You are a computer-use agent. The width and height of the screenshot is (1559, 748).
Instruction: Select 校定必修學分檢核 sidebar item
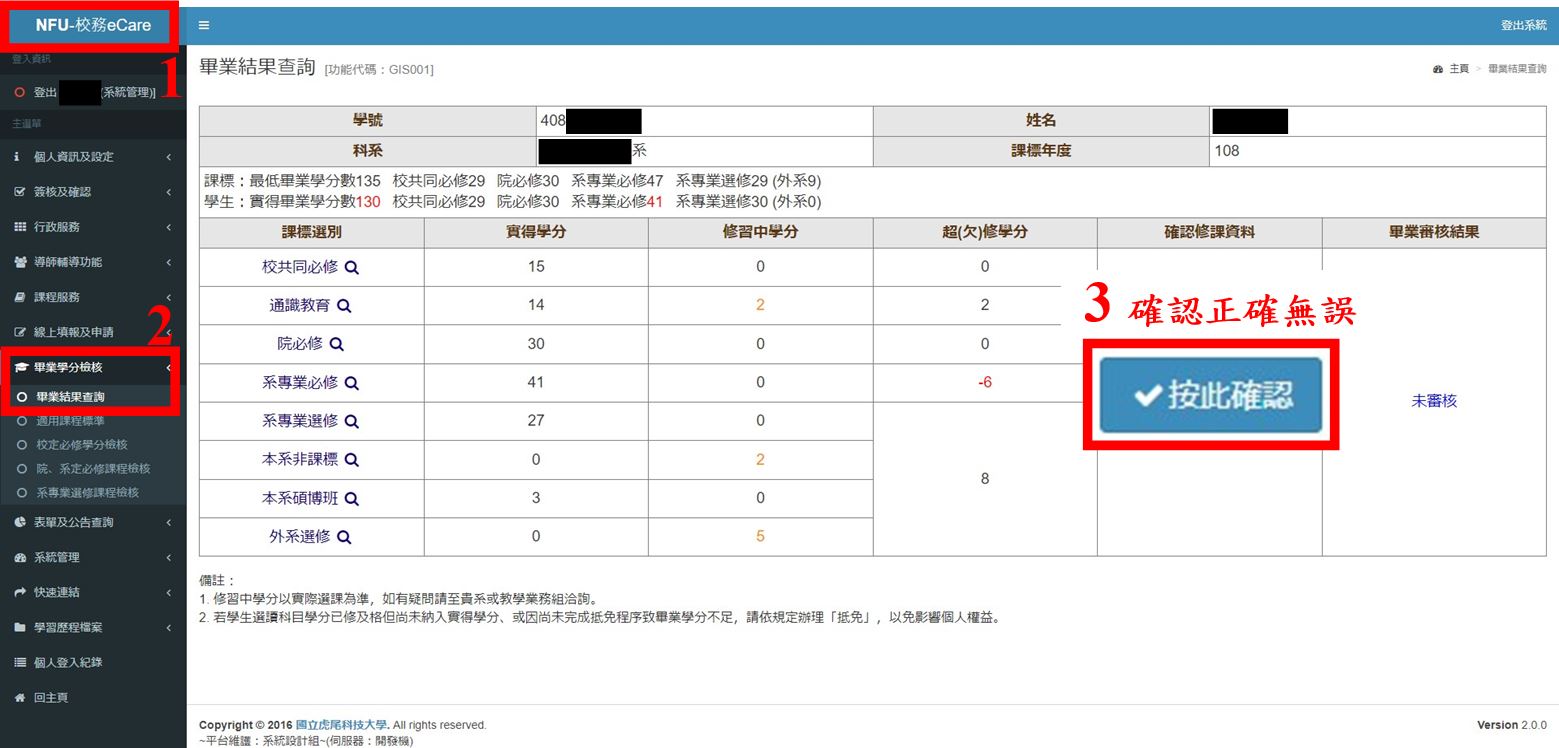(82, 445)
